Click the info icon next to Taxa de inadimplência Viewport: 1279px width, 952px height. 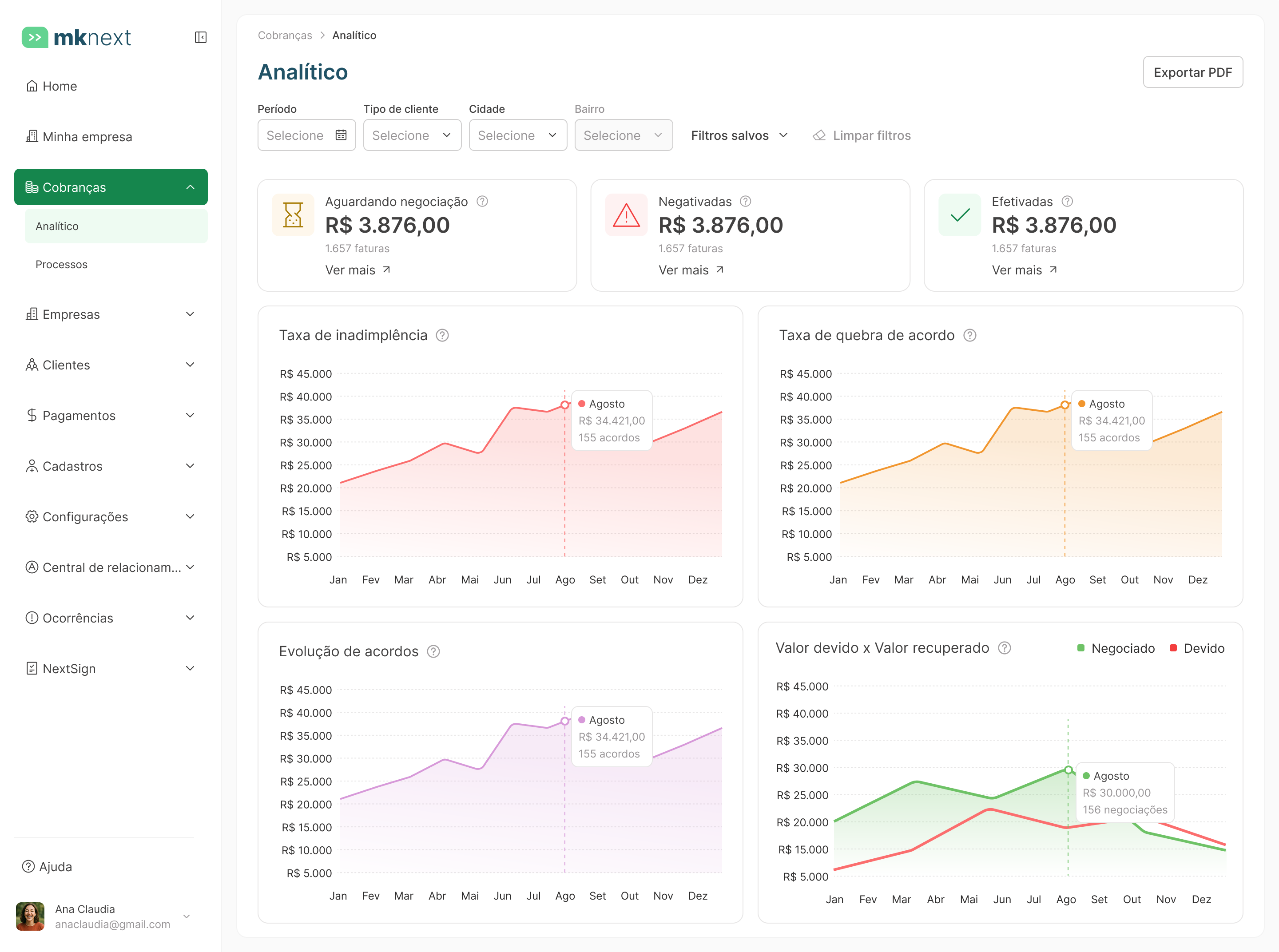(442, 335)
